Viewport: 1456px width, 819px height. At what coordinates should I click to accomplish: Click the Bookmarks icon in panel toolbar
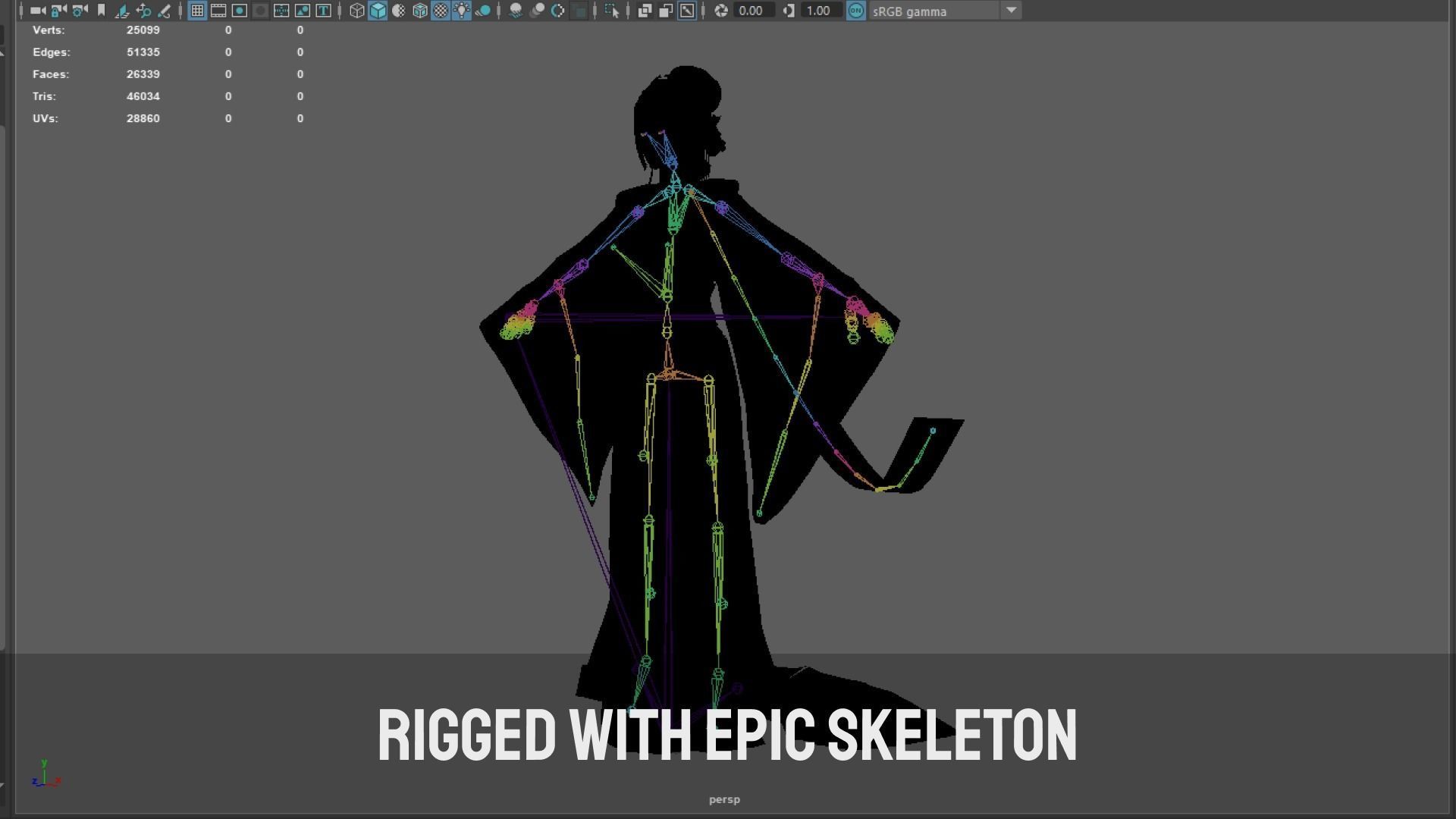pos(102,11)
